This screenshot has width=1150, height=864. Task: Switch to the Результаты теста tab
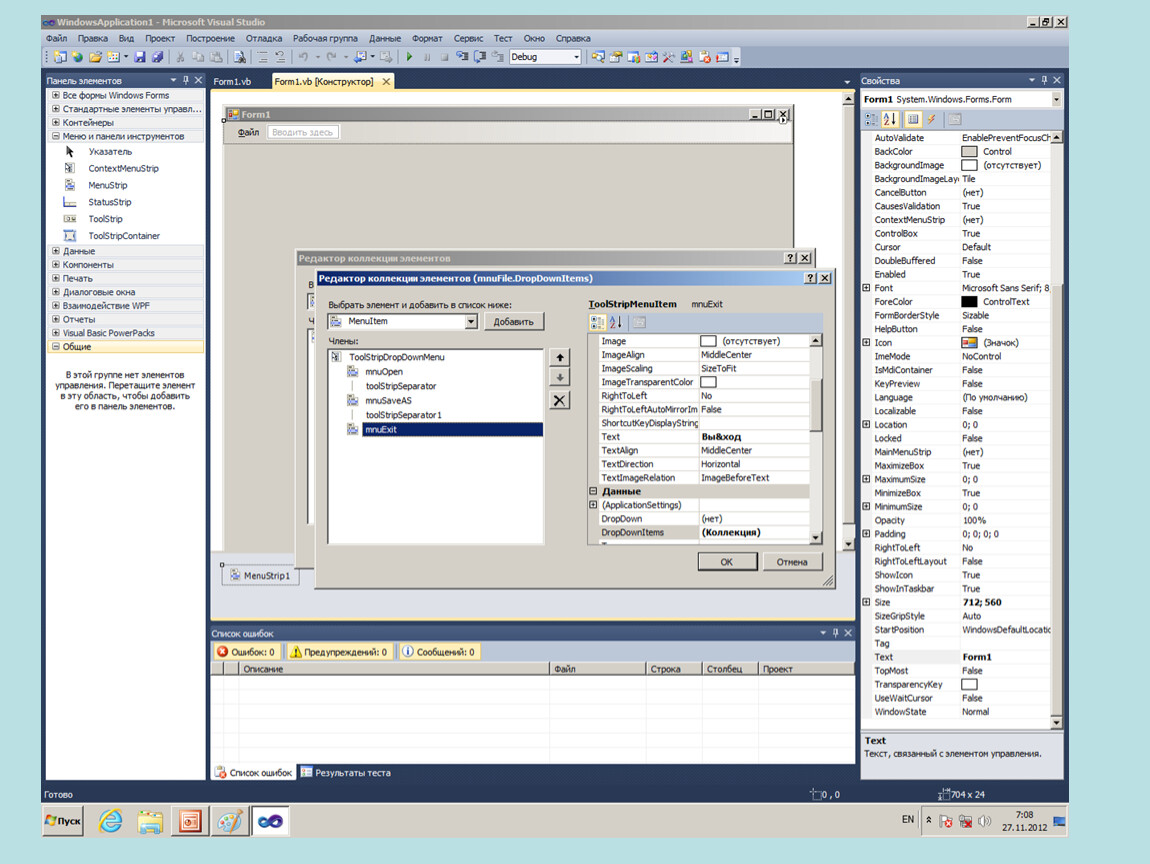(x=345, y=772)
